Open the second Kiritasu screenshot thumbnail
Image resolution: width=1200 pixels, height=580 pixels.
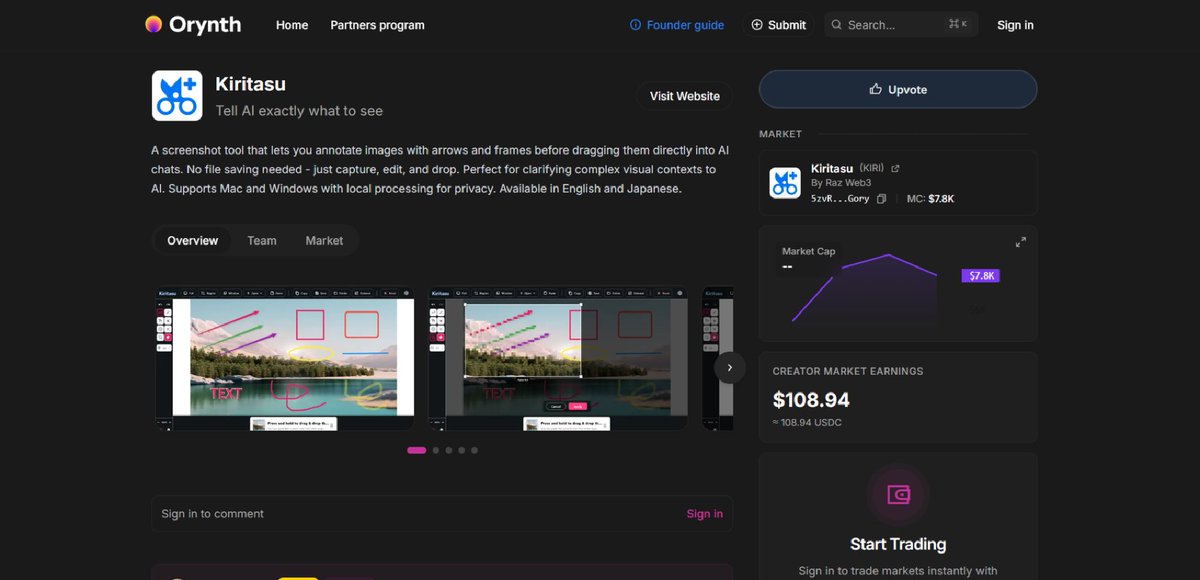558,360
